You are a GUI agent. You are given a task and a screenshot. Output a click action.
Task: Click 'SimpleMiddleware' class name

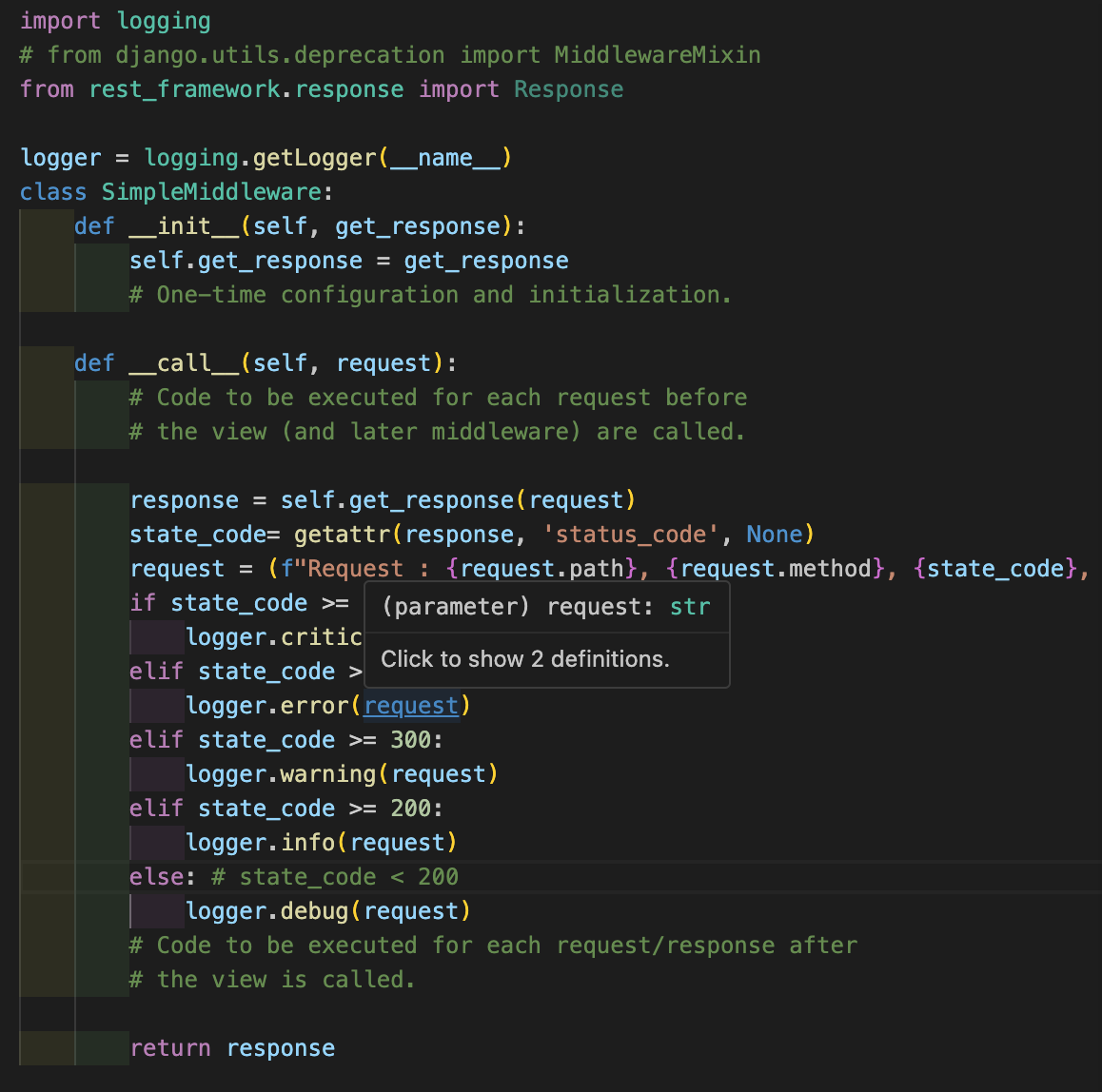211,192
